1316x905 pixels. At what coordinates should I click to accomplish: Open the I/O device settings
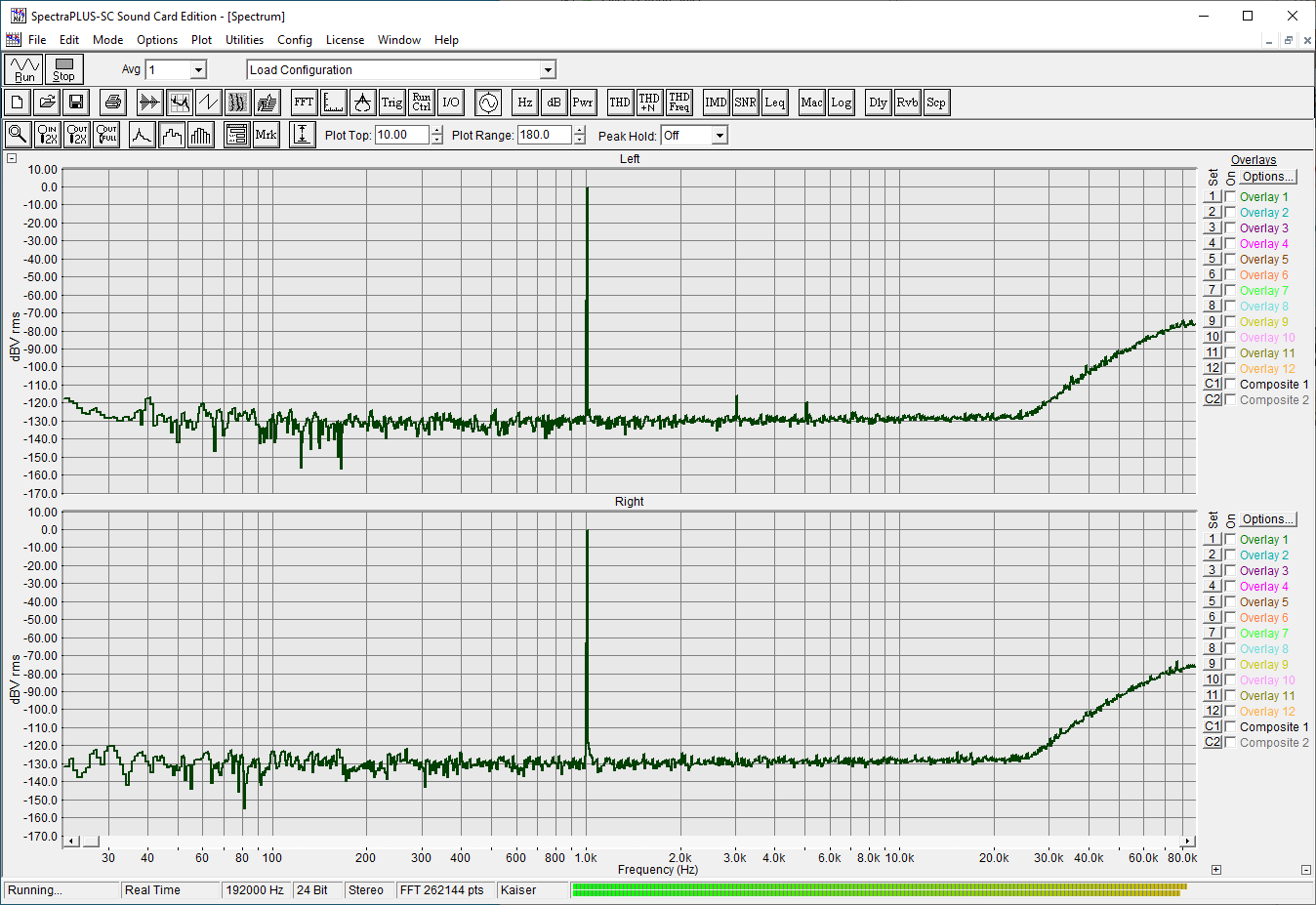tap(450, 103)
